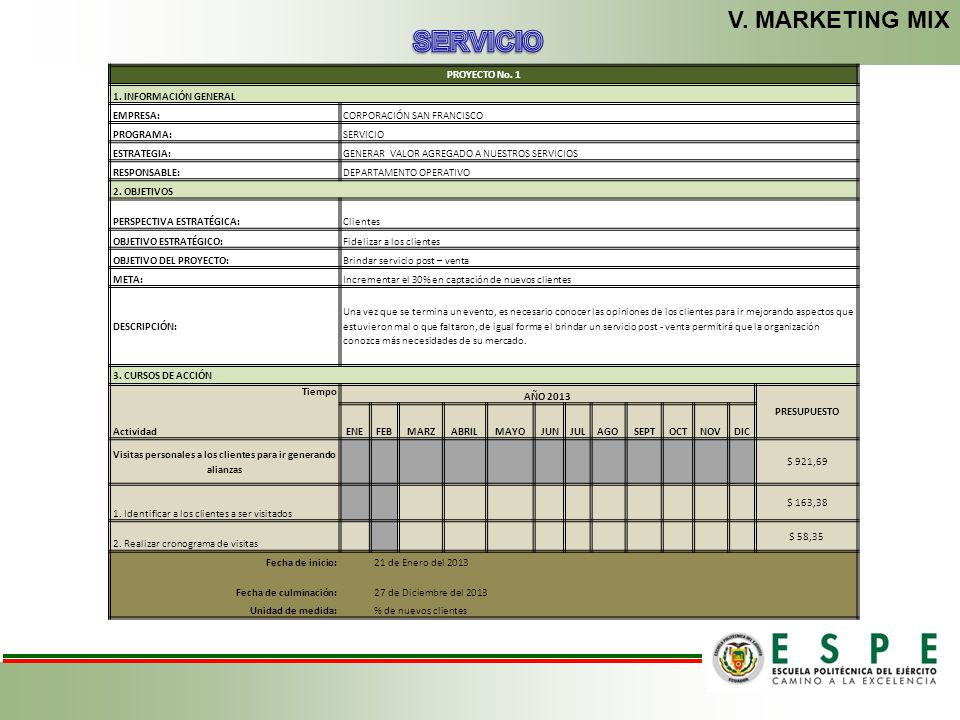Click 27 de Diciembre del 2013 date

click(430, 592)
